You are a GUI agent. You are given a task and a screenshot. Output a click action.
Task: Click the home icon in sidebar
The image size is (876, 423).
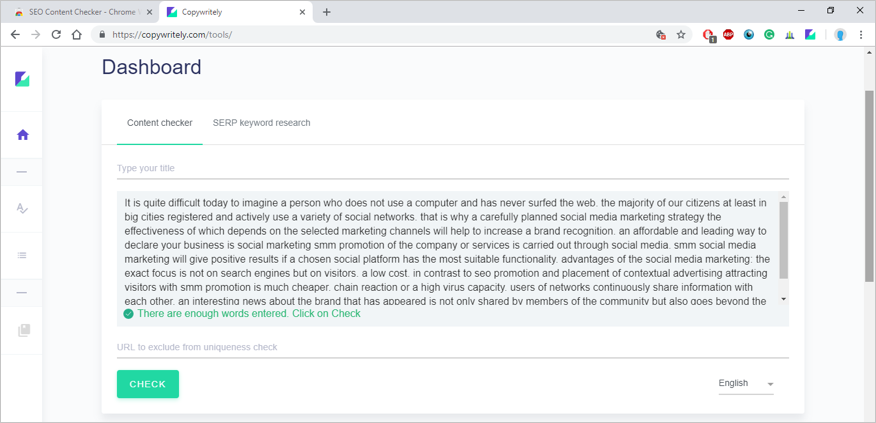(x=22, y=135)
